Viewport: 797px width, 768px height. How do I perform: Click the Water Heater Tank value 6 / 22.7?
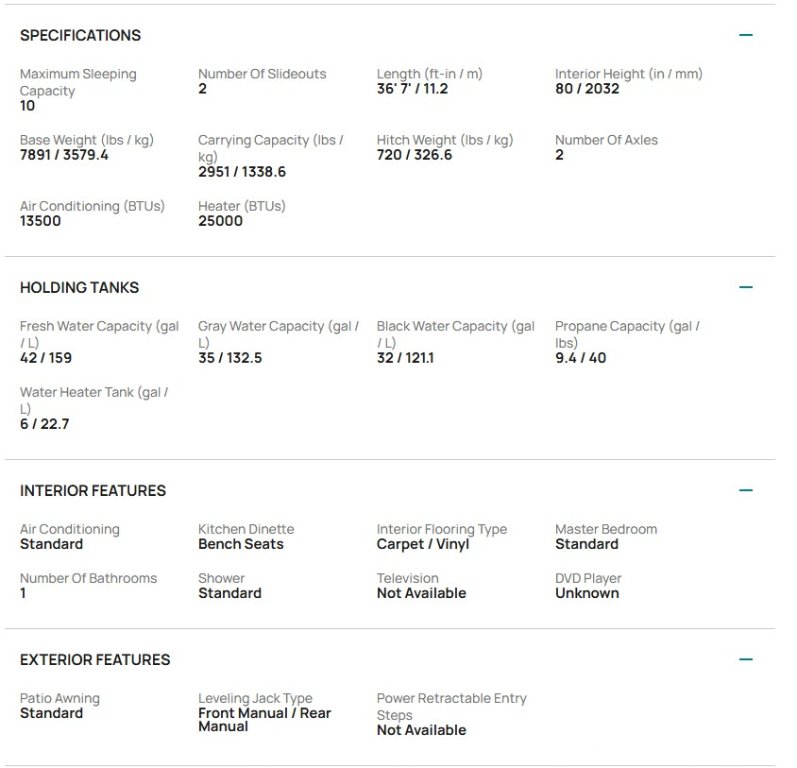click(x=44, y=424)
